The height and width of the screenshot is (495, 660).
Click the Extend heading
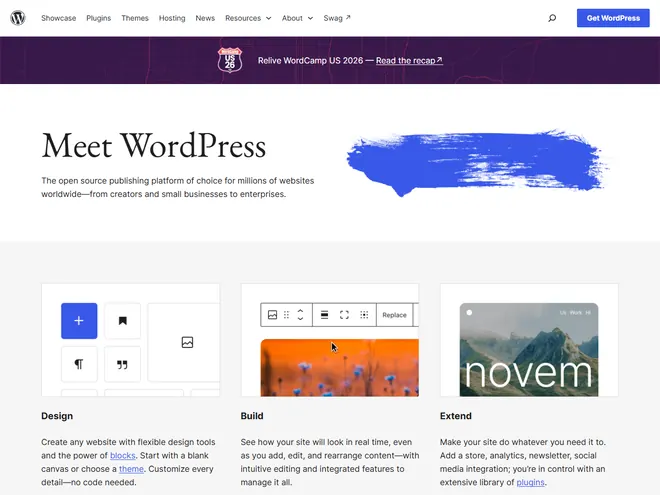(455, 416)
